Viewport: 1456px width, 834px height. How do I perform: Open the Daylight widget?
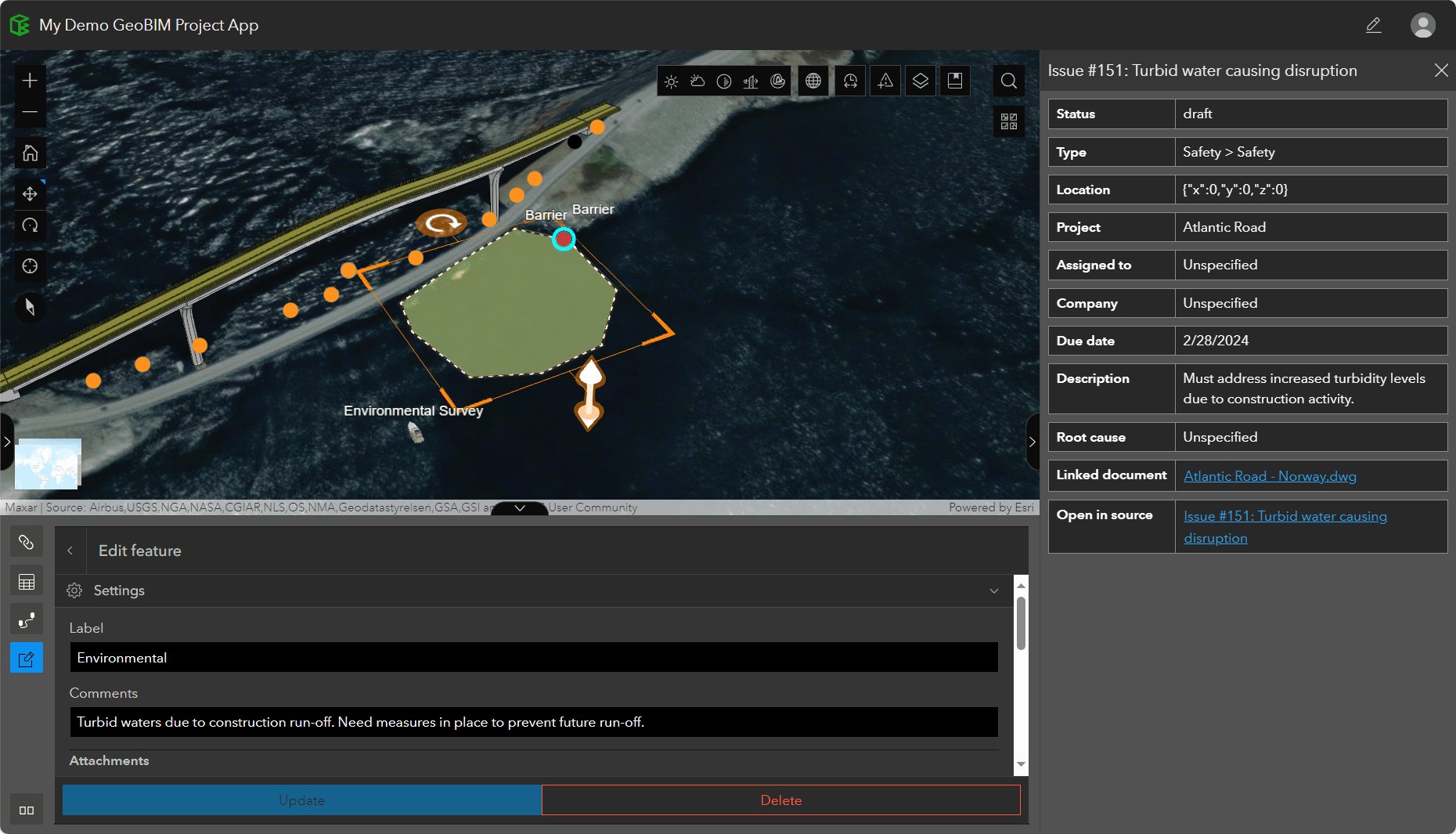point(671,80)
